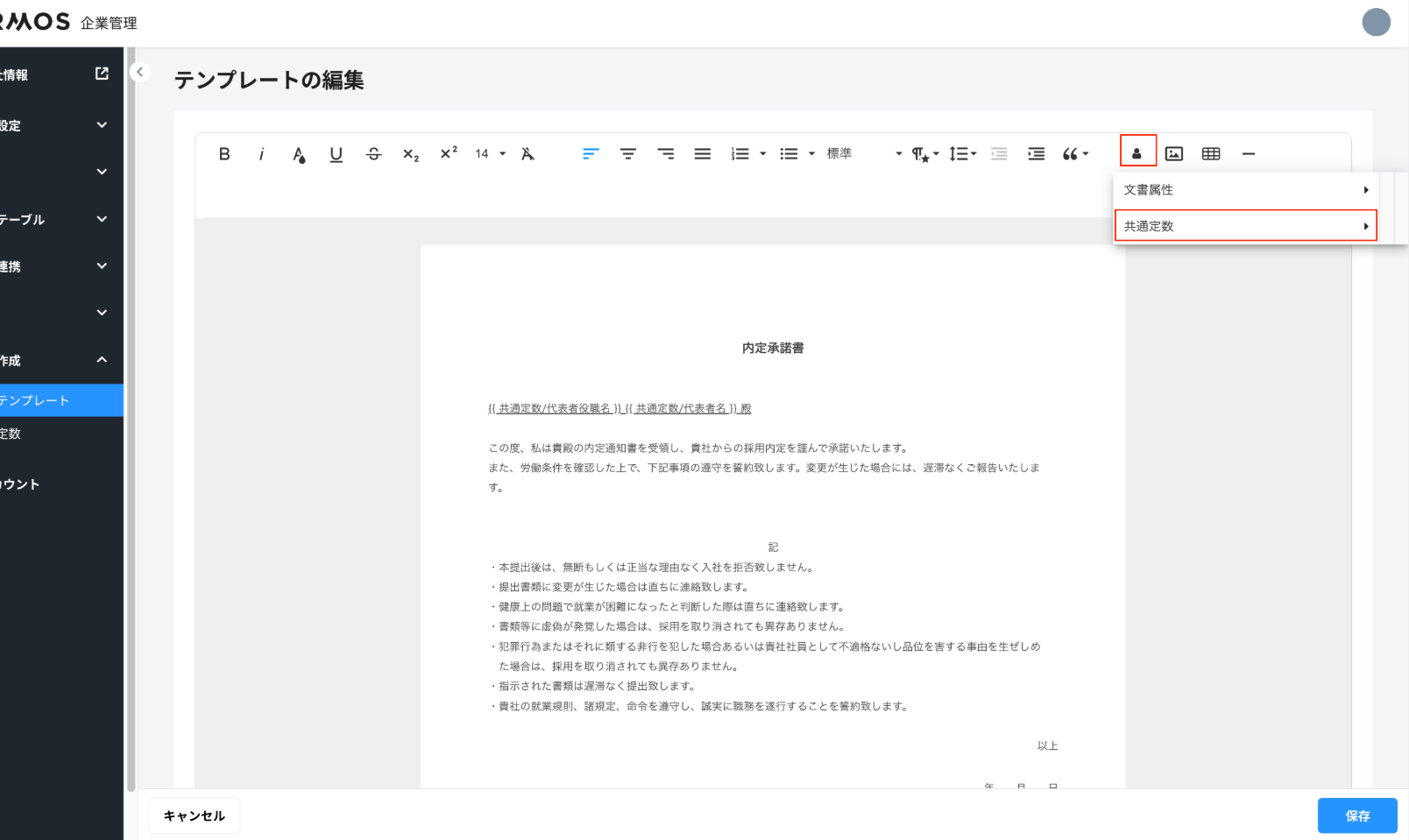Apply italic formatting

(x=261, y=154)
